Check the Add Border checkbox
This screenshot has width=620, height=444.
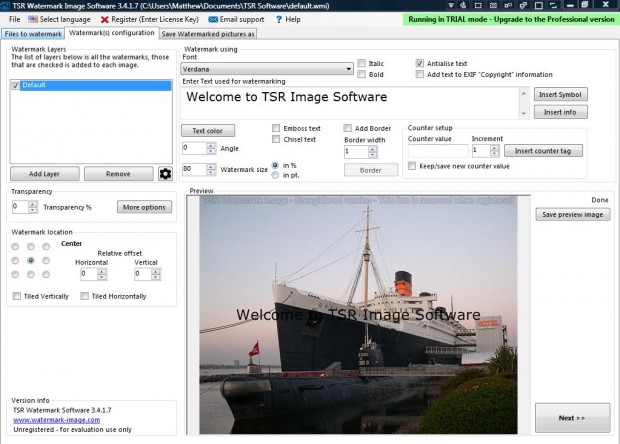(x=348, y=128)
